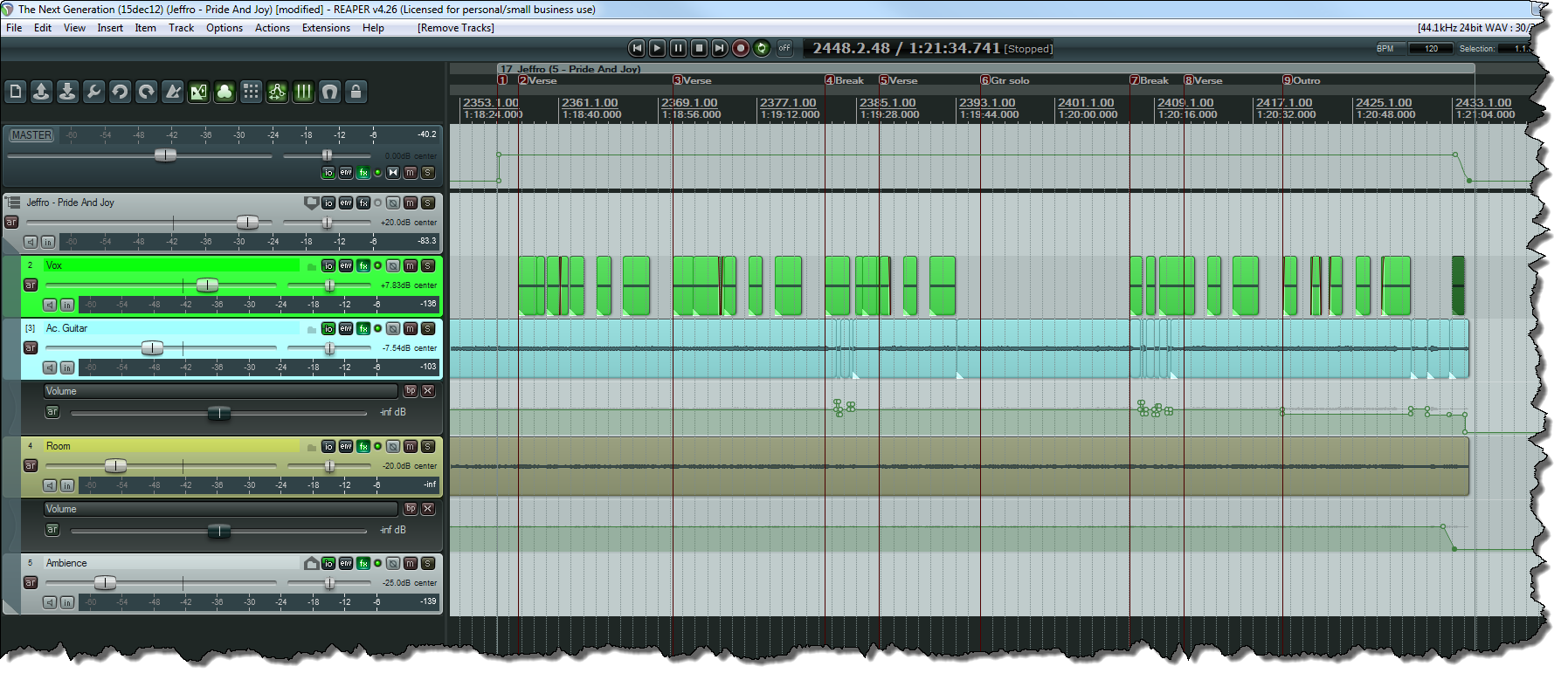Click the red Record button
This screenshot has height=680, width=1568.
(741, 48)
